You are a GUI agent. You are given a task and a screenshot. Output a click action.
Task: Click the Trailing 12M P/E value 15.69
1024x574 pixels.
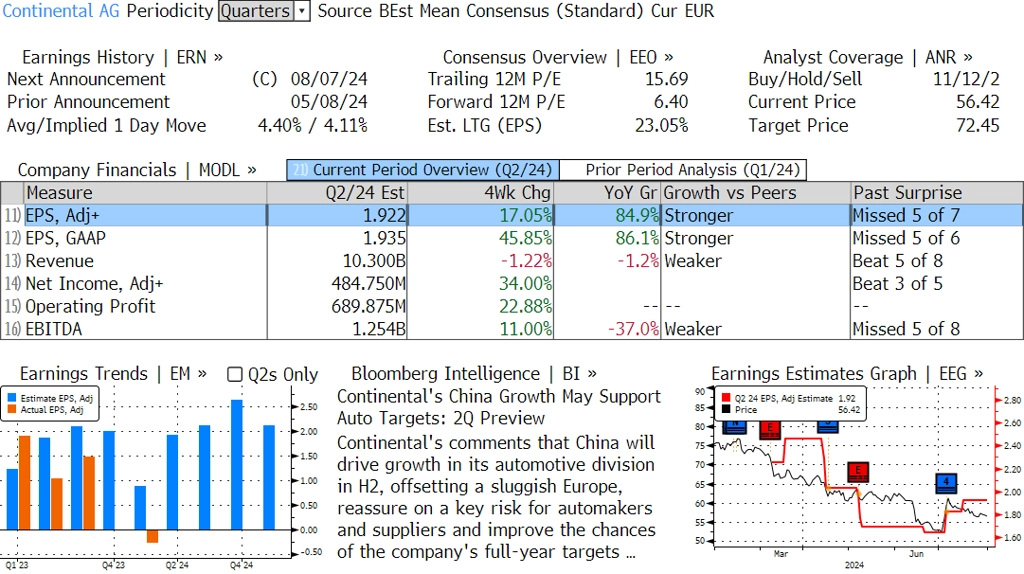click(667, 80)
